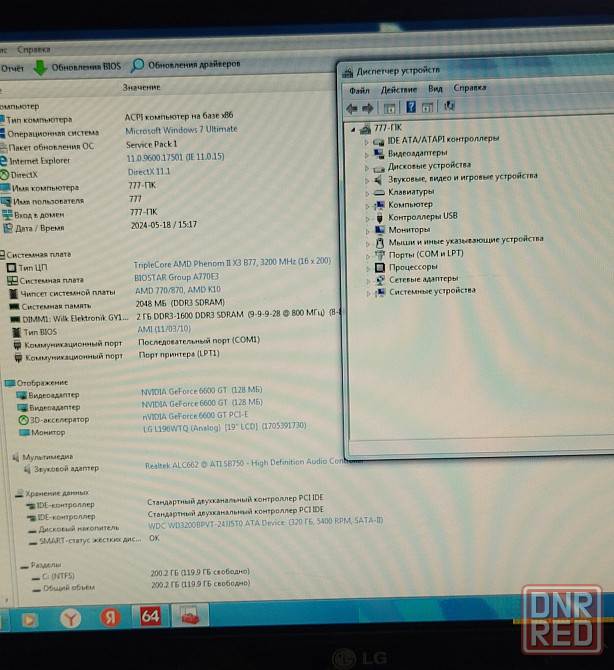Open the red Я Yandex taskbar icon
The height and width of the screenshot is (670, 614).
[x=110, y=617]
